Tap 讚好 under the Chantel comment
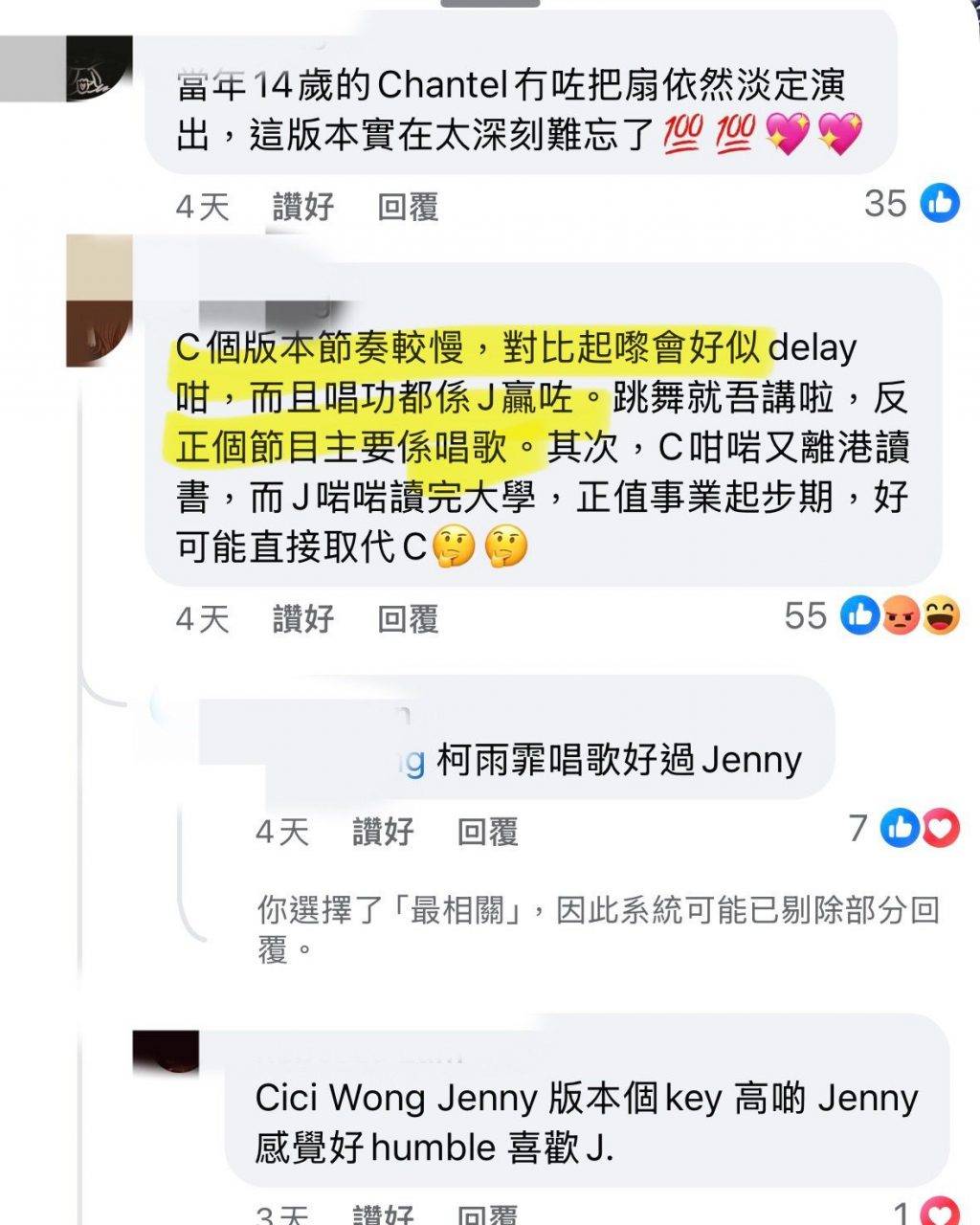 coord(303,206)
